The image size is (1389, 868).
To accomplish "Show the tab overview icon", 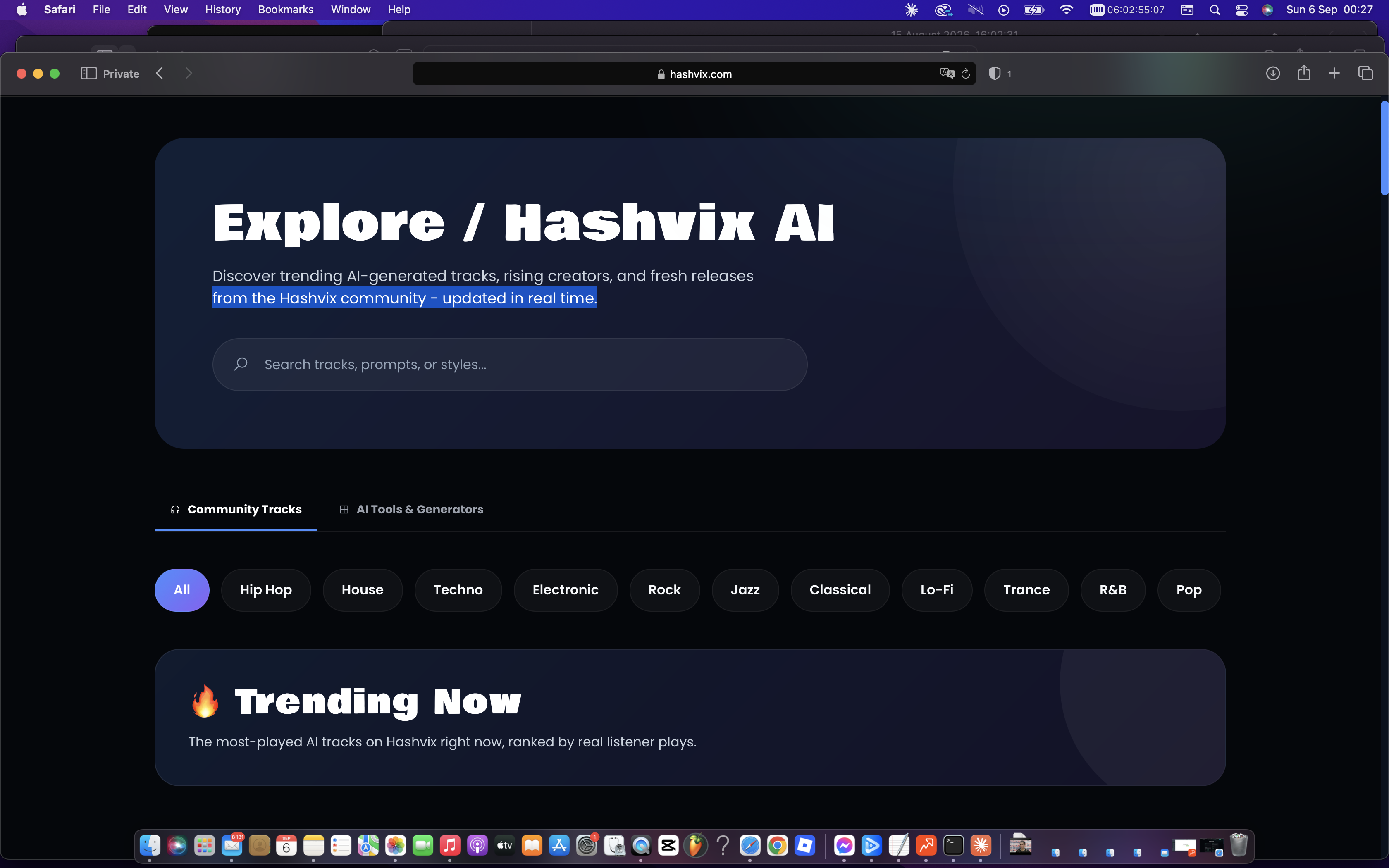I will pyautogui.click(x=1365, y=74).
